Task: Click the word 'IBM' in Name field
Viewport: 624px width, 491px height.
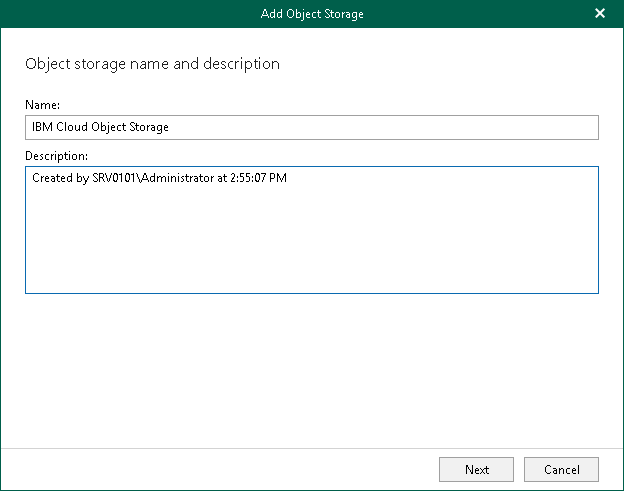Action: tap(43, 127)
